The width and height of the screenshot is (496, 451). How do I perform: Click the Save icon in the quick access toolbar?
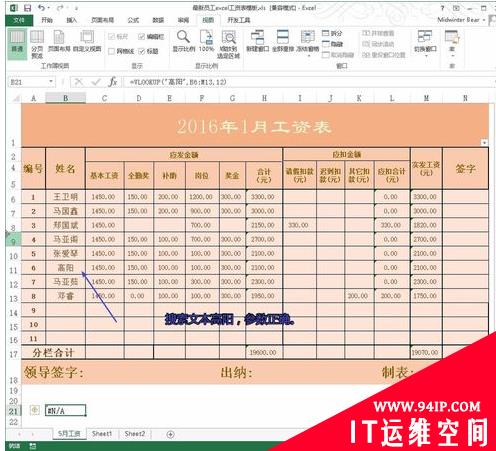point(27,8)
